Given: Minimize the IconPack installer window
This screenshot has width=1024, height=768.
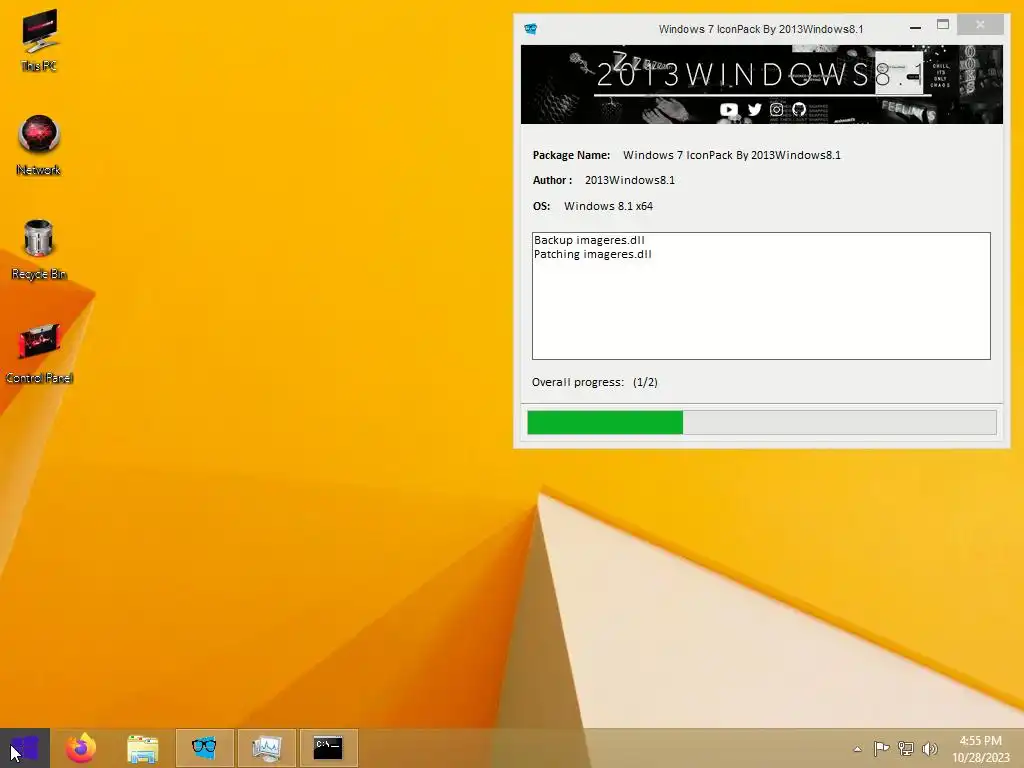Looking at the screenshot, I should coord(916,27).
